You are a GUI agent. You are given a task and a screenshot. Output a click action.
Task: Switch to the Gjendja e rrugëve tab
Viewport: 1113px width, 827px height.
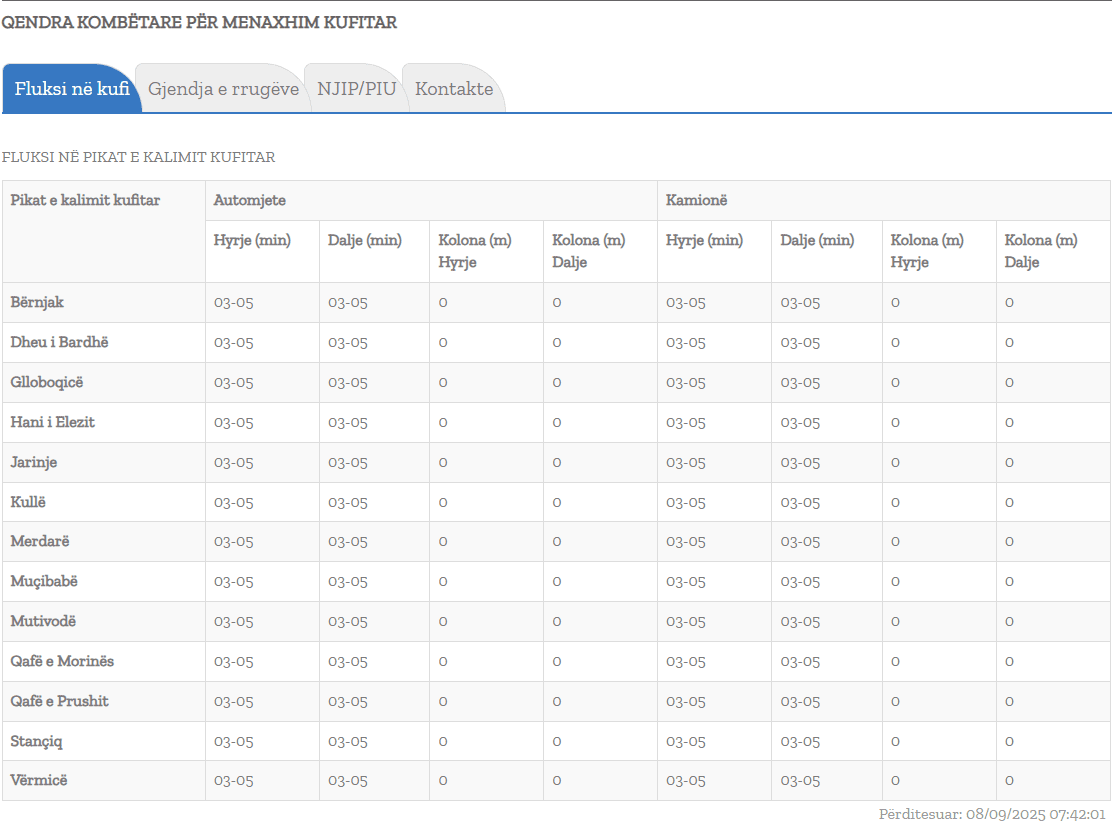pos(223,89)
